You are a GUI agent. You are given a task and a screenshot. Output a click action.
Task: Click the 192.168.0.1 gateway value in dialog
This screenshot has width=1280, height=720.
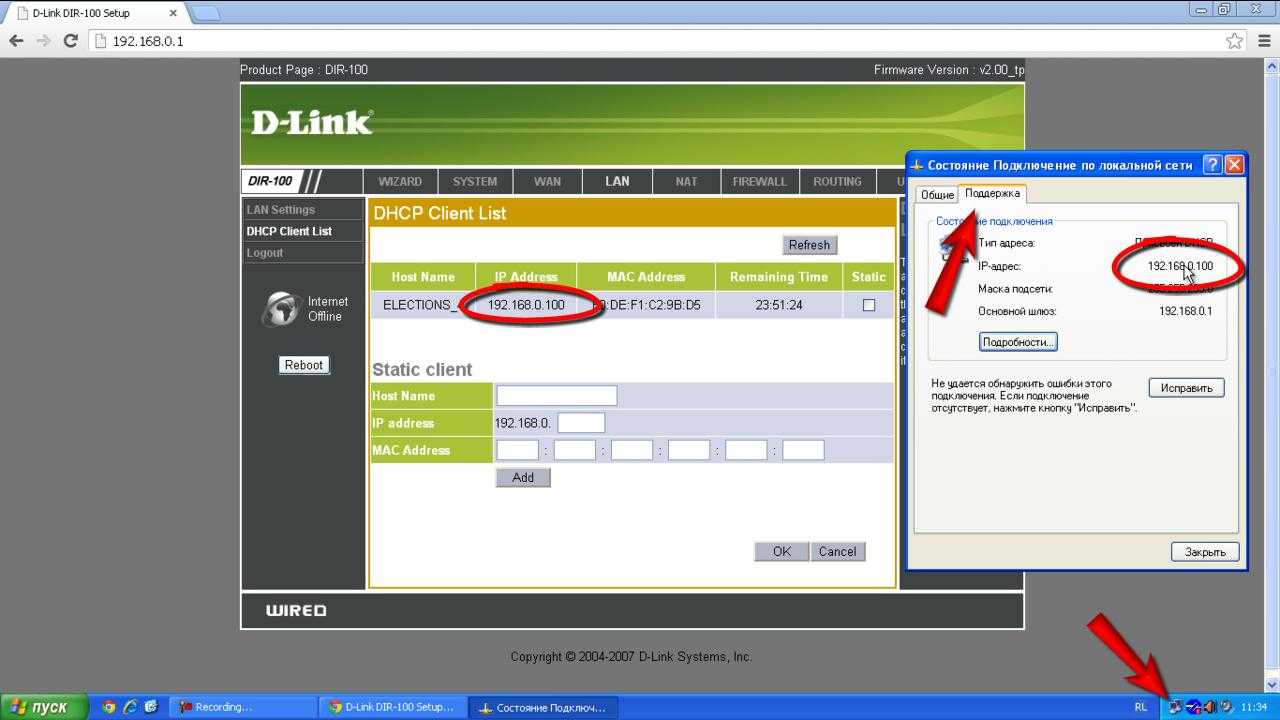pyautogui.click(x=1185, y=311)
